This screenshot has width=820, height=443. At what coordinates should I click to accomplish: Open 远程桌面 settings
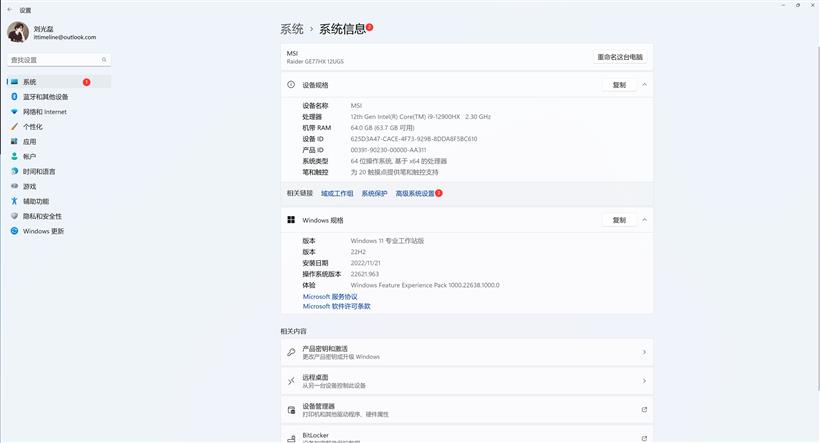(x=466, y=381)
